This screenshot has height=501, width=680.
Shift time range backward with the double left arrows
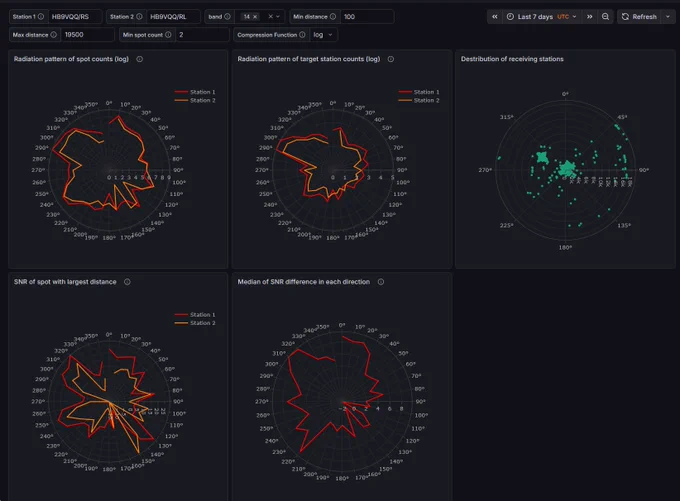494,16
